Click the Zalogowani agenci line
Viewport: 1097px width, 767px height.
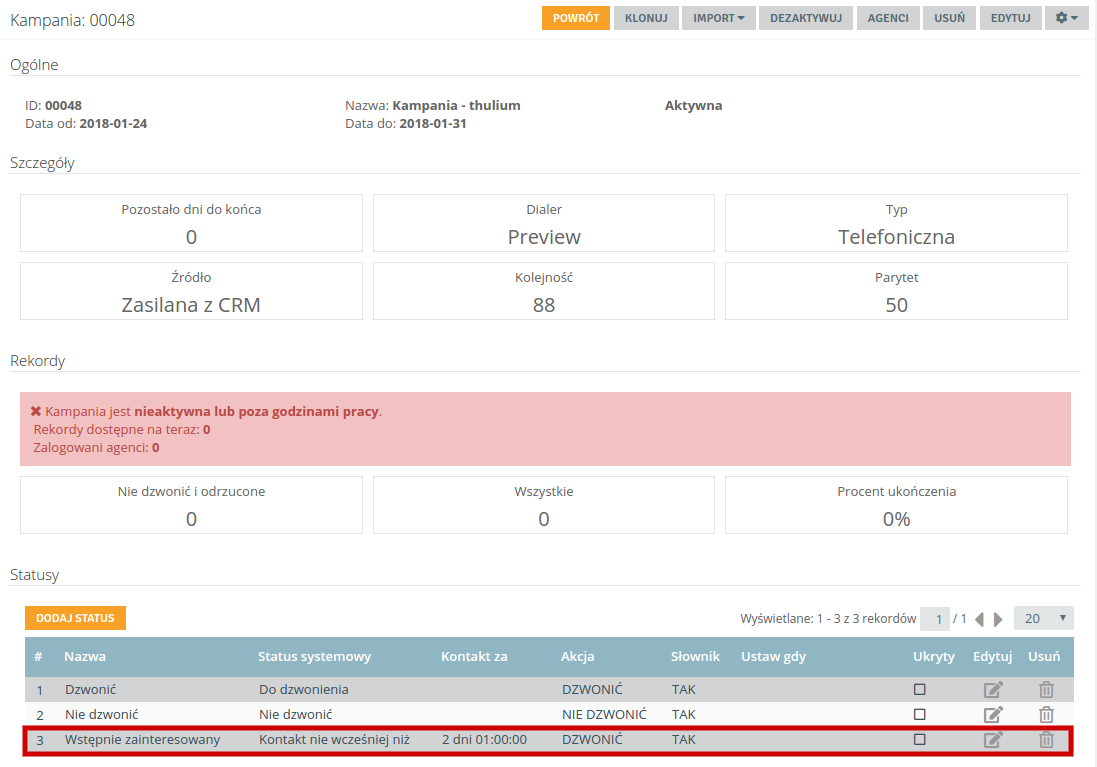97,448
